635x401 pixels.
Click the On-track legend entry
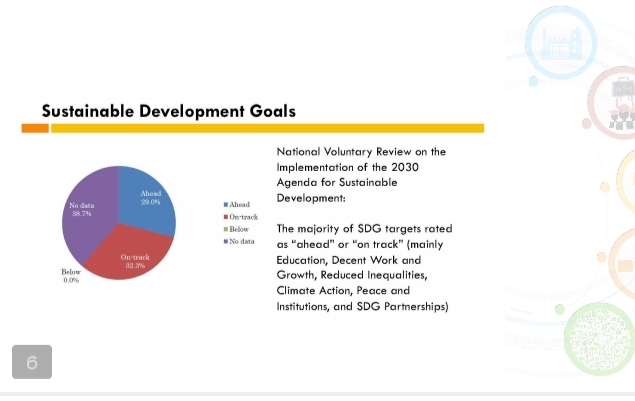241,217
